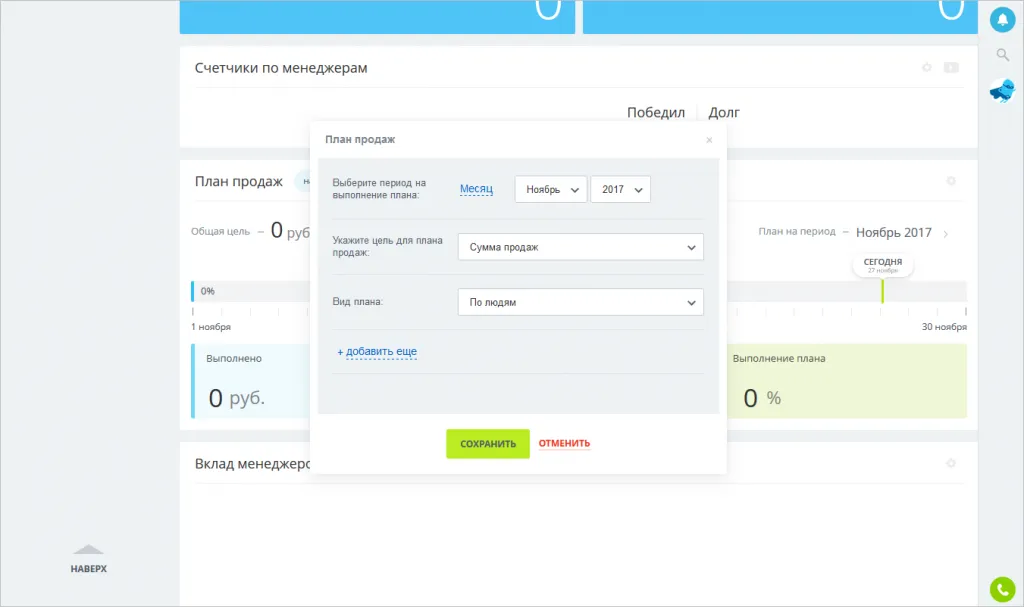Screen dimensions: 1024x607
Task: Click the green phone call icon
Action: tap(1001, 590)
